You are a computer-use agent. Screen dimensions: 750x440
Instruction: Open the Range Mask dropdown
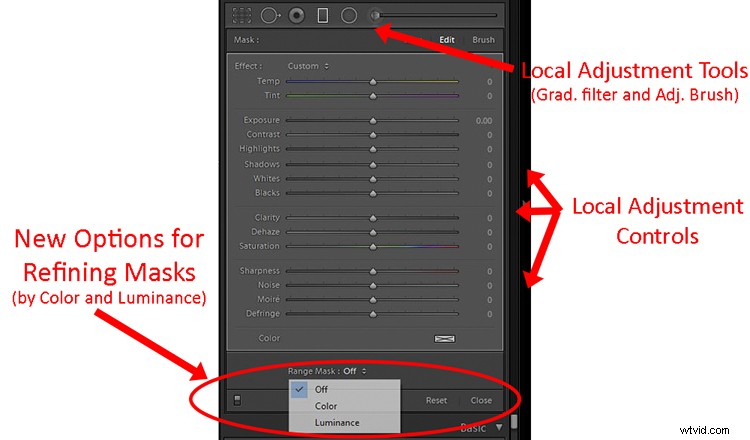pos(354,371)
